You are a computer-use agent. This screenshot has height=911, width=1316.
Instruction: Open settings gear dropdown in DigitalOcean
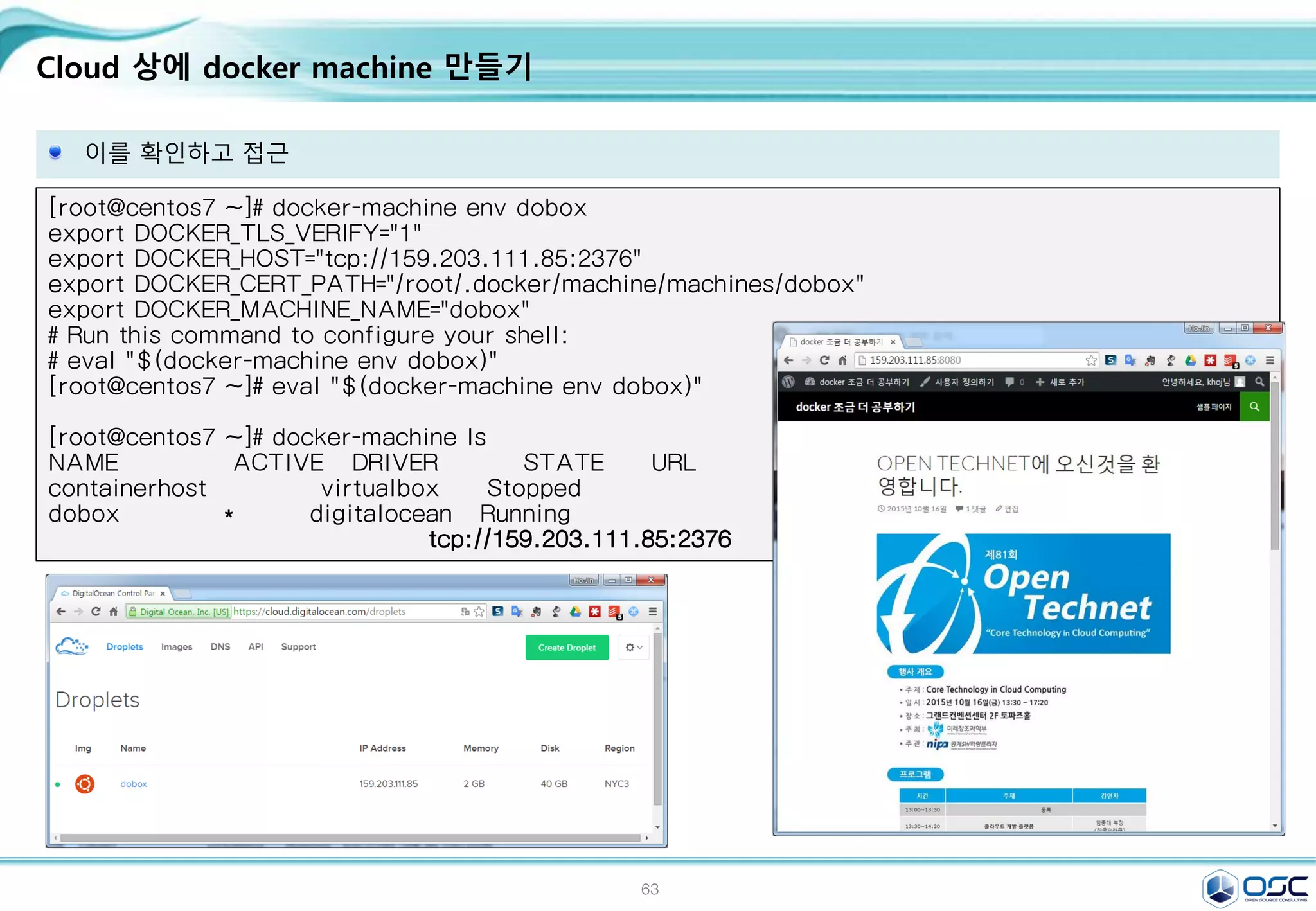(634, 647)
